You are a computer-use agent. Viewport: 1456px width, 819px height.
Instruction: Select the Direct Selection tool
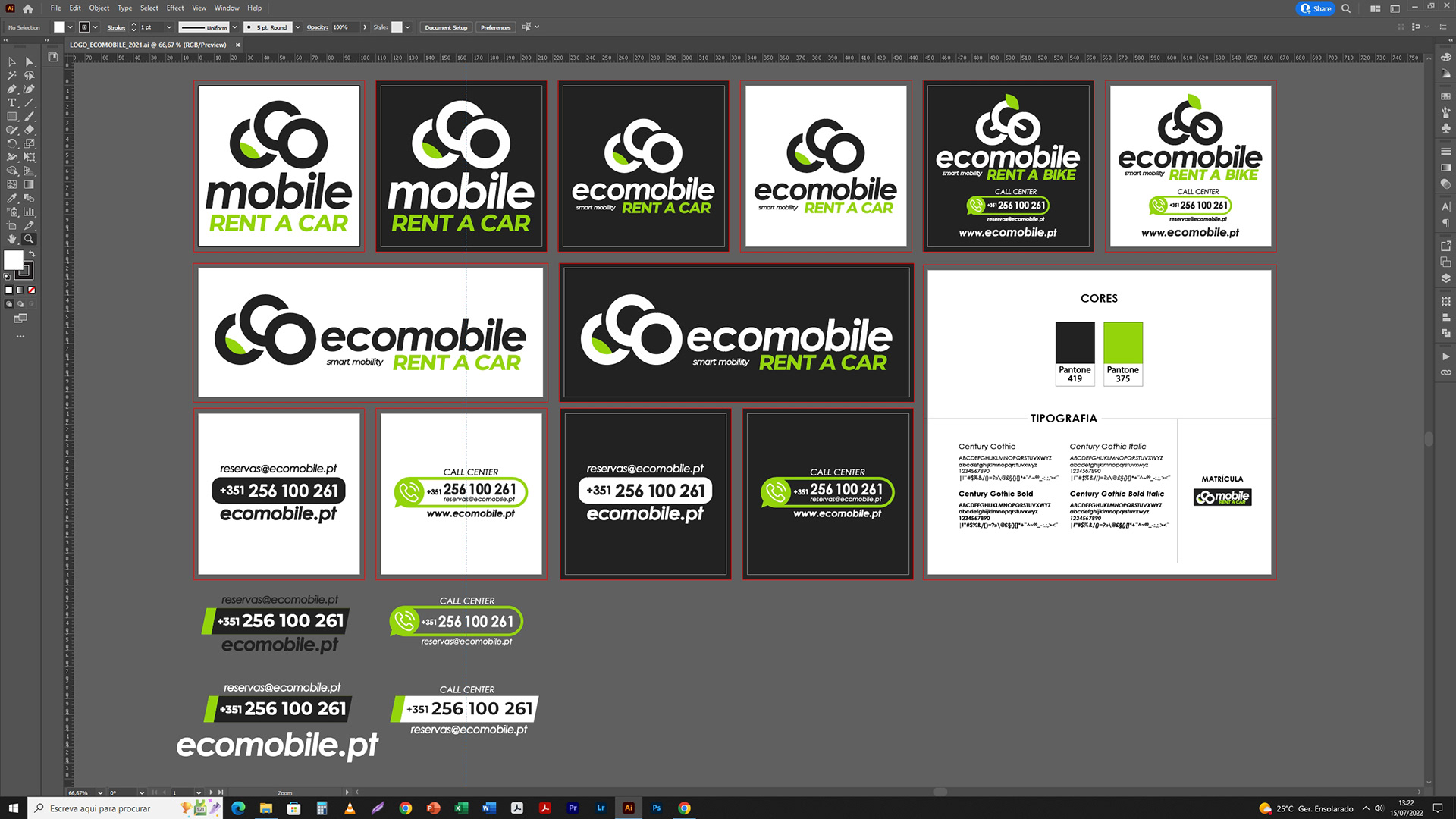(30, 62)
